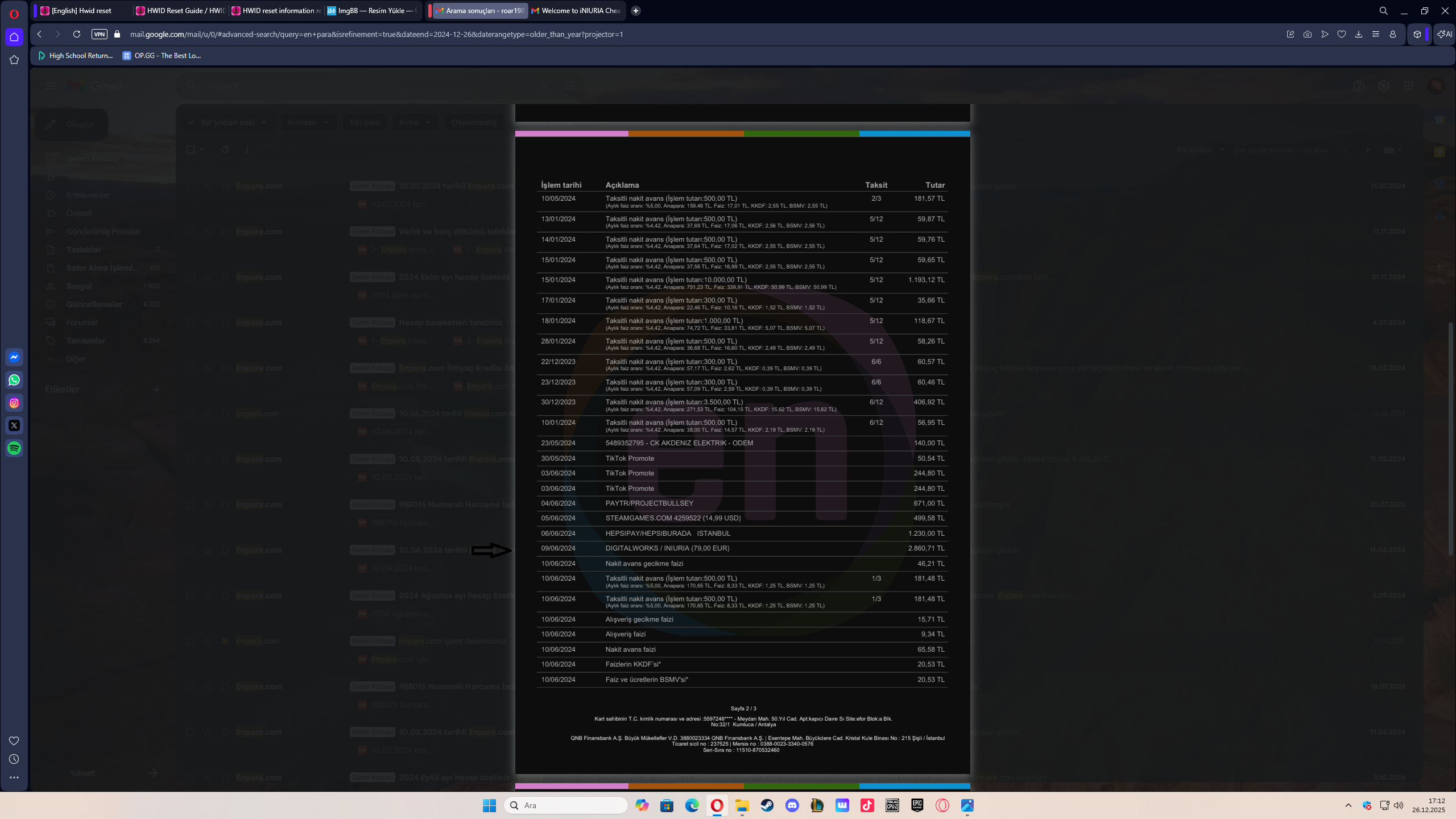Add a new label next to Etiketler

156,390
